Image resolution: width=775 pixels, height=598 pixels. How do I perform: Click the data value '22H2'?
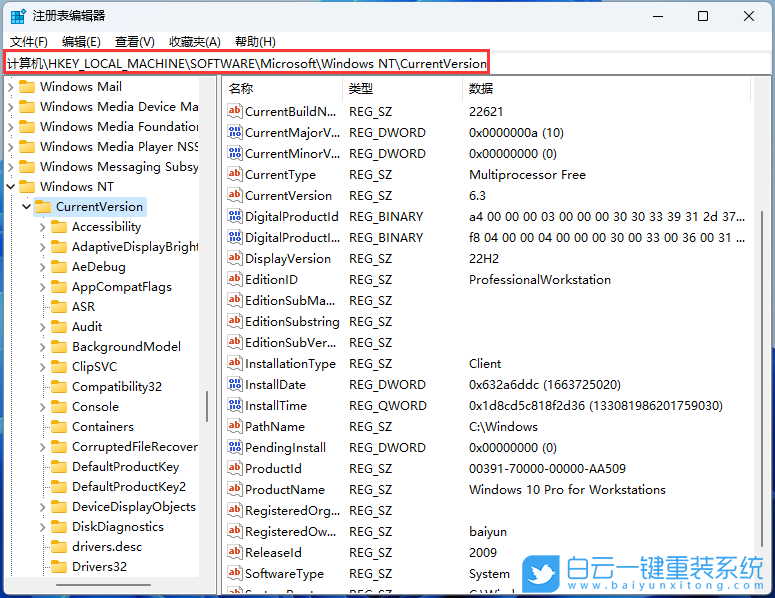pos(484,258)
